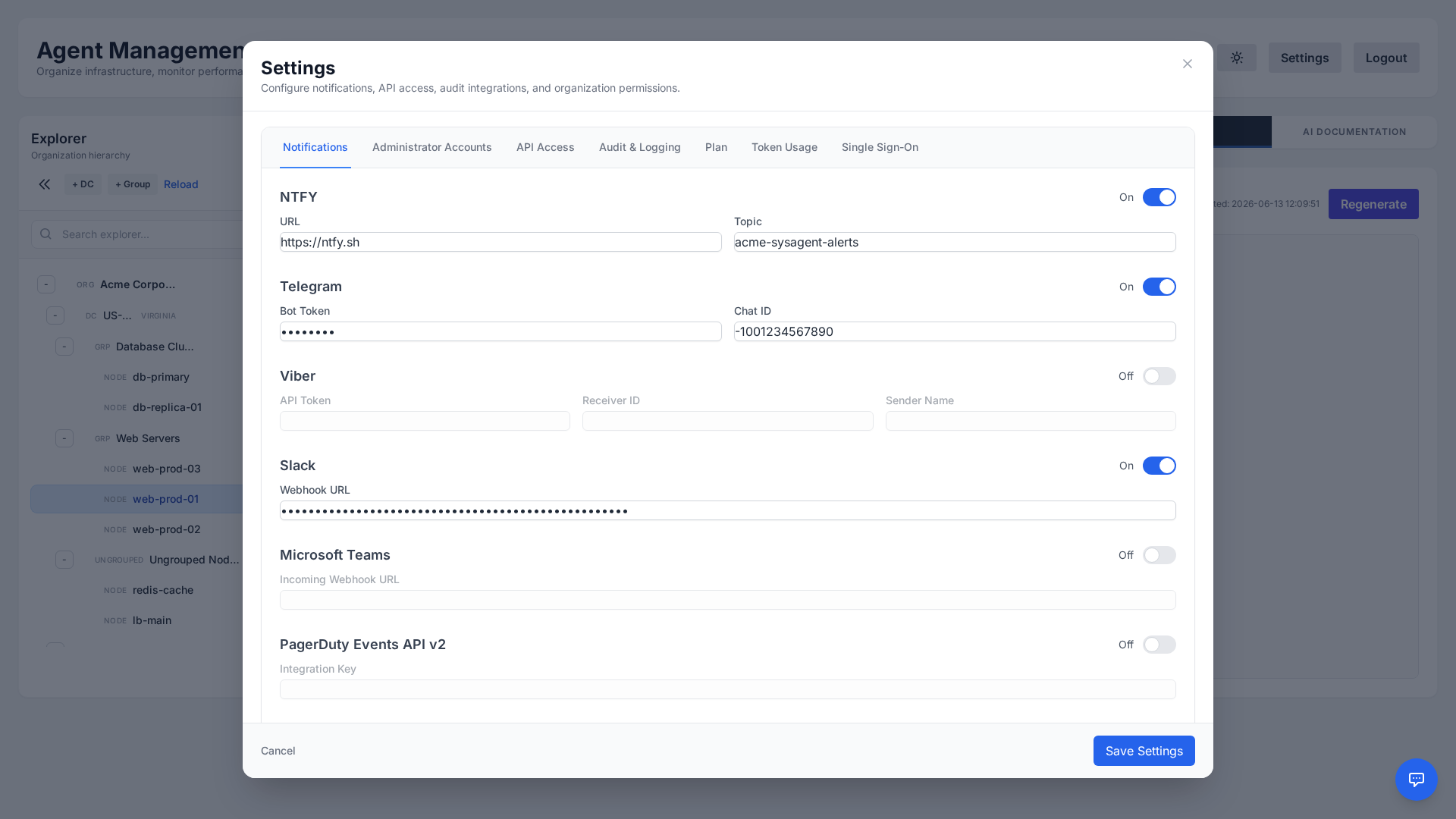Screen dimensions: 1456x819
Task: Switch to the AI Documentation tab
Action: pos(1354,132)
